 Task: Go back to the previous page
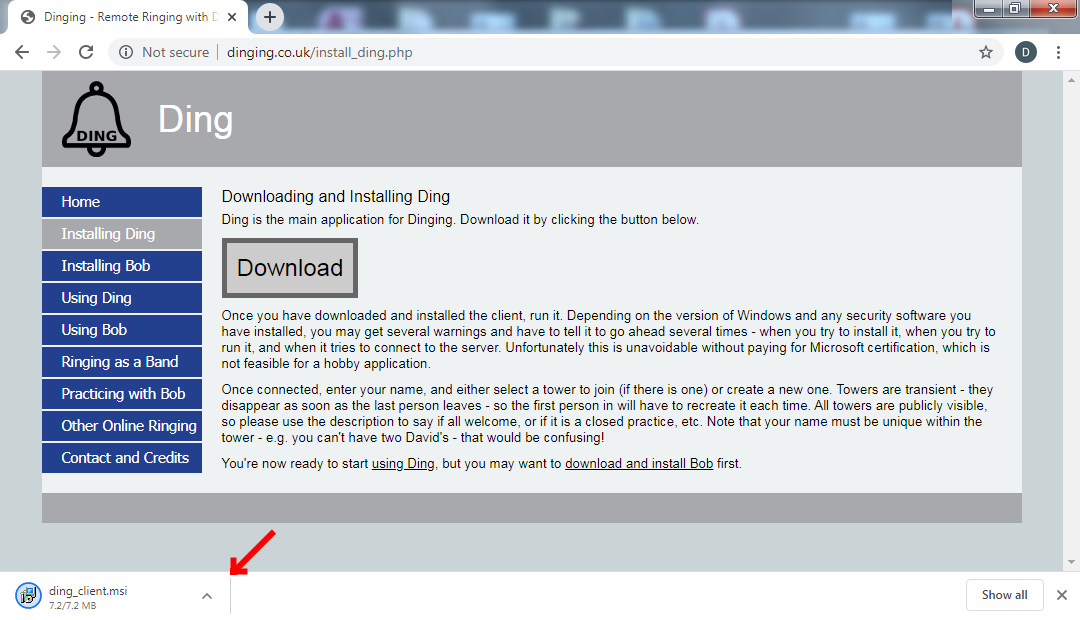click(x=22, y=52)
